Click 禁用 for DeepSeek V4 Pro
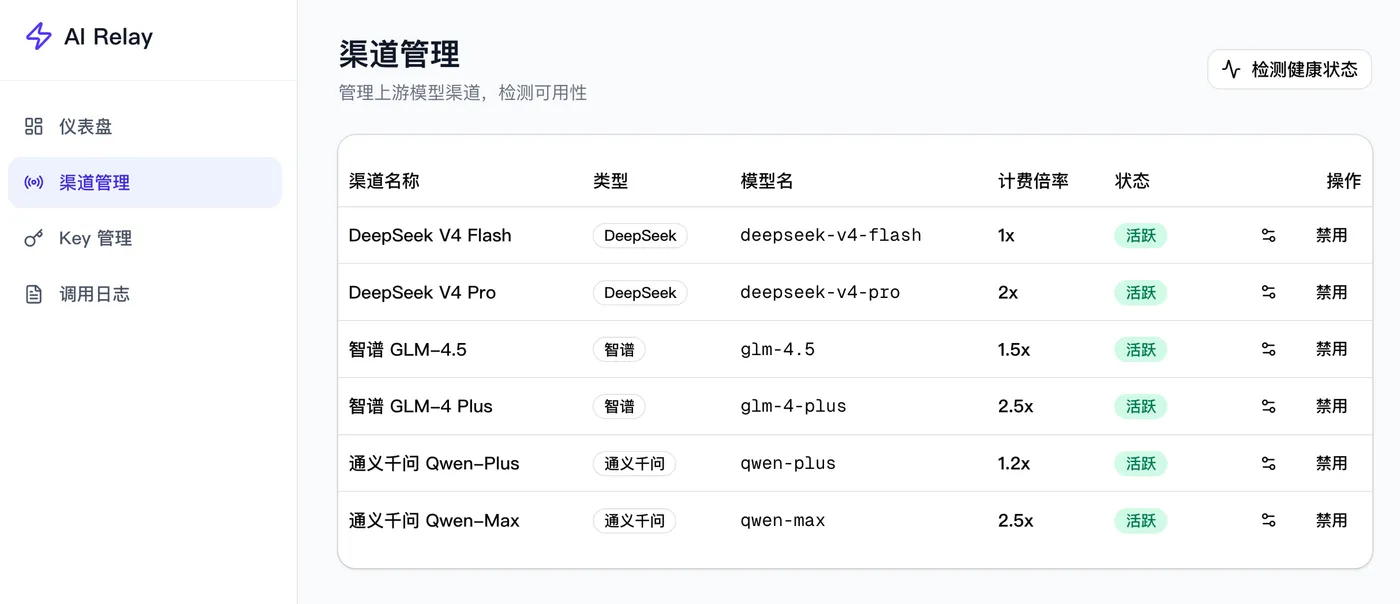The height and width of the screenshot is (604, 1400). coord(1332,292)
